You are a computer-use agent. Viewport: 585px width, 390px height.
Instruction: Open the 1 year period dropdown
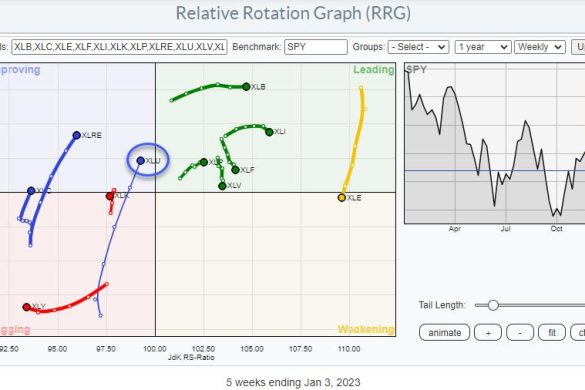(x=483, y=47)
